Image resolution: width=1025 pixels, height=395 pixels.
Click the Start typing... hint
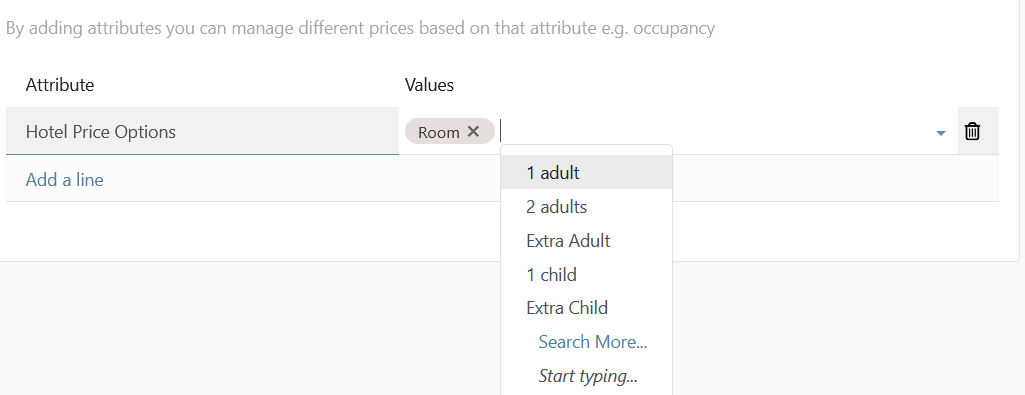point(588,376)
